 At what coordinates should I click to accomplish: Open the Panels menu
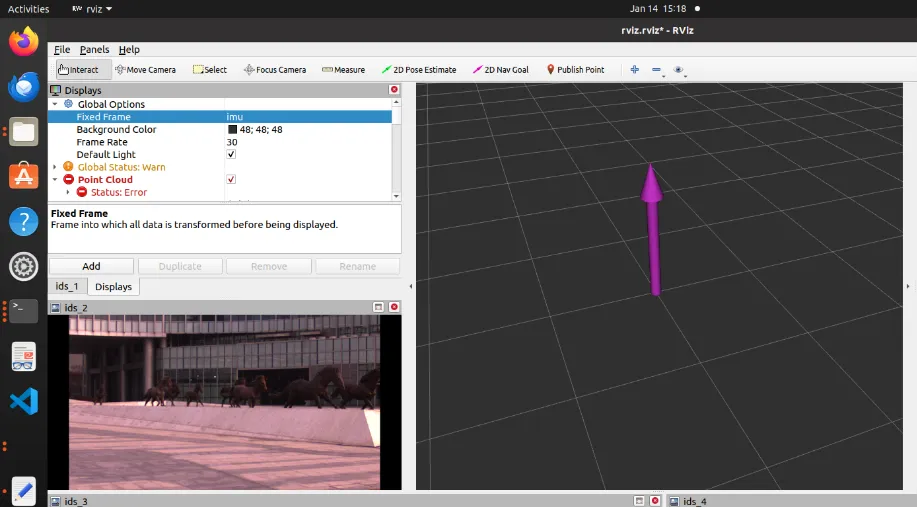click(94, 50)
